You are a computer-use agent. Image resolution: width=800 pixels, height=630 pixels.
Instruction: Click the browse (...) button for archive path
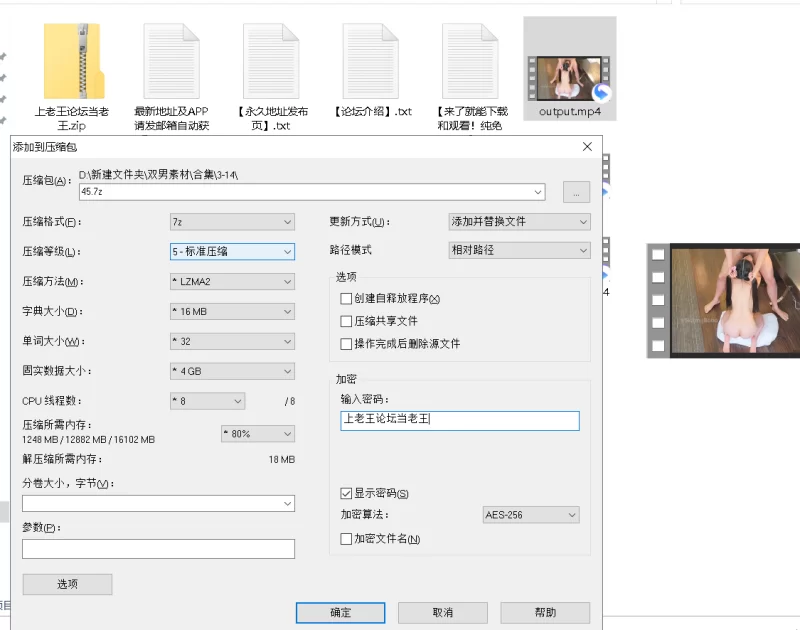[x=576, y=192]
